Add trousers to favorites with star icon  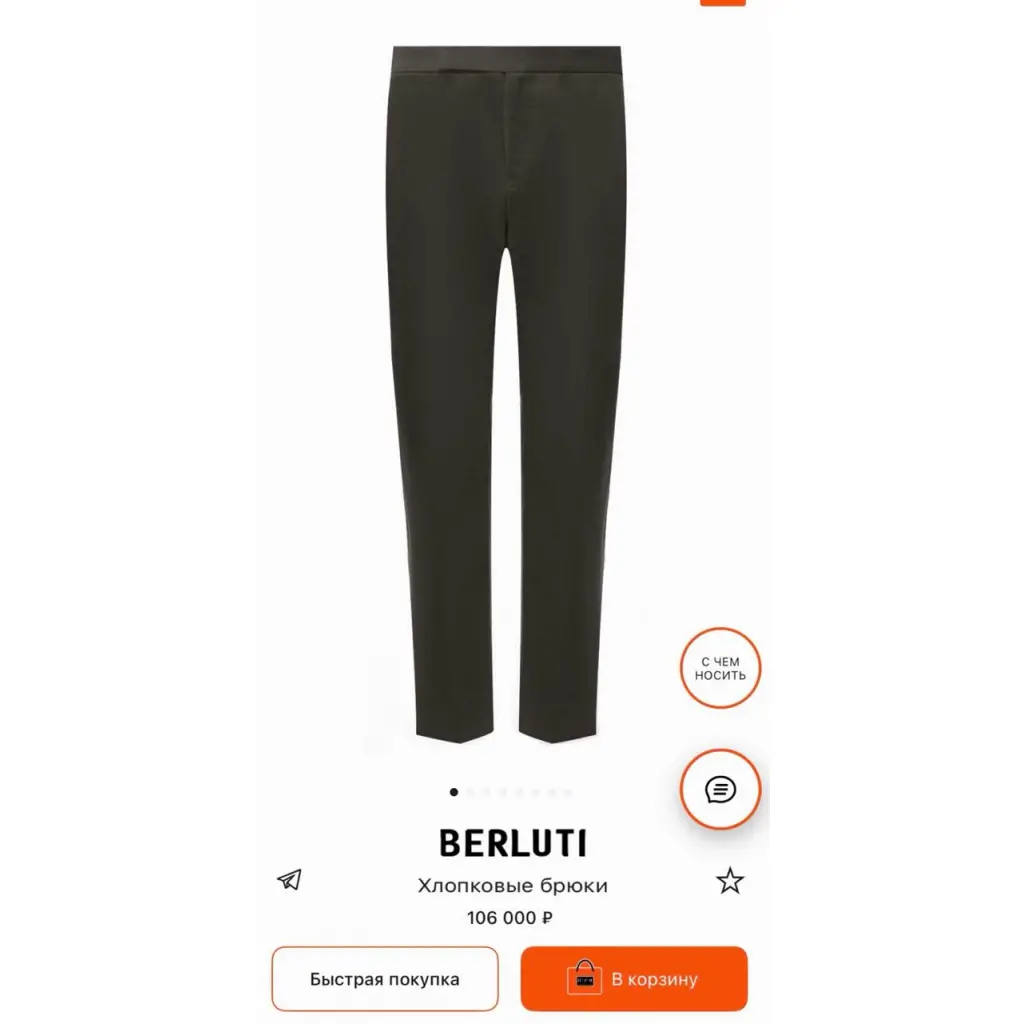[x=729, y=880]
